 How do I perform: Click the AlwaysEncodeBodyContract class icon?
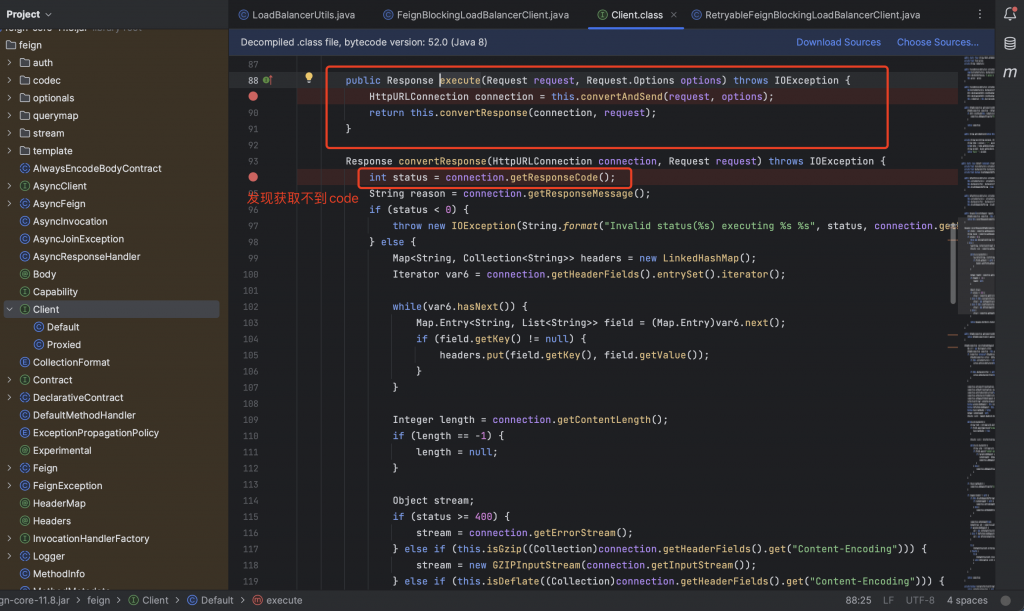coord(25,168)
